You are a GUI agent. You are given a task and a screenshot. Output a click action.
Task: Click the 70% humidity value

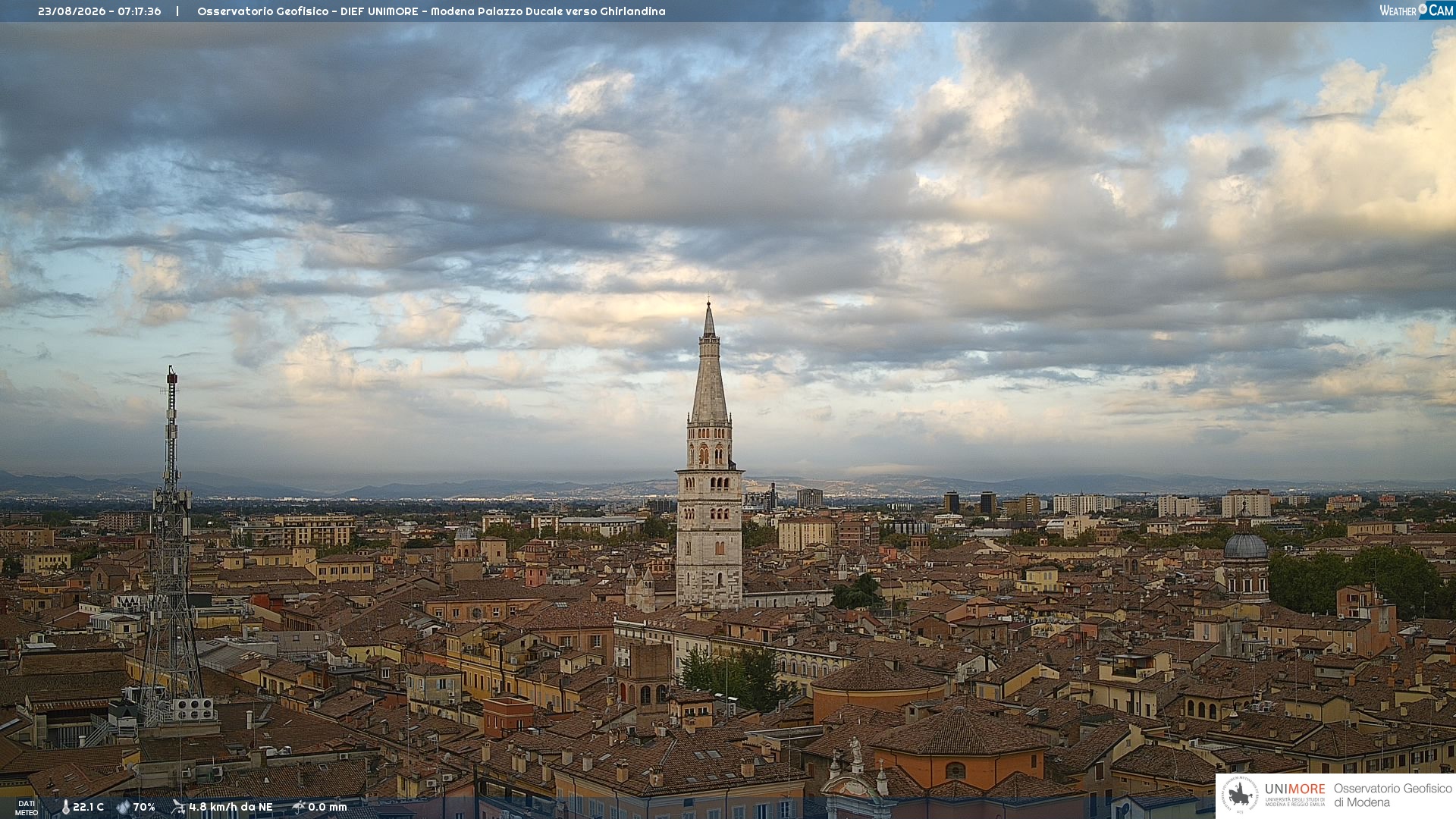pos(144,807)
